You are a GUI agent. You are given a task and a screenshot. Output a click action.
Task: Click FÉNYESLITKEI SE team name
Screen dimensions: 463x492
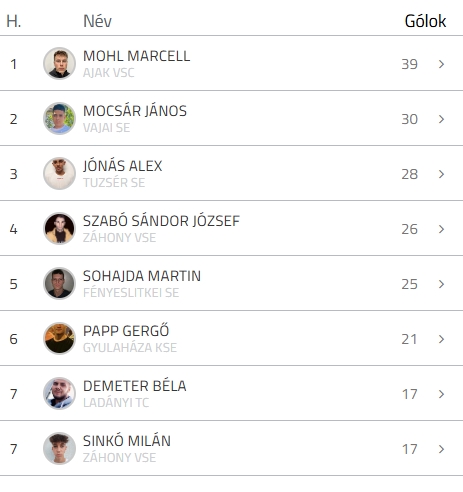coord(131,293)
